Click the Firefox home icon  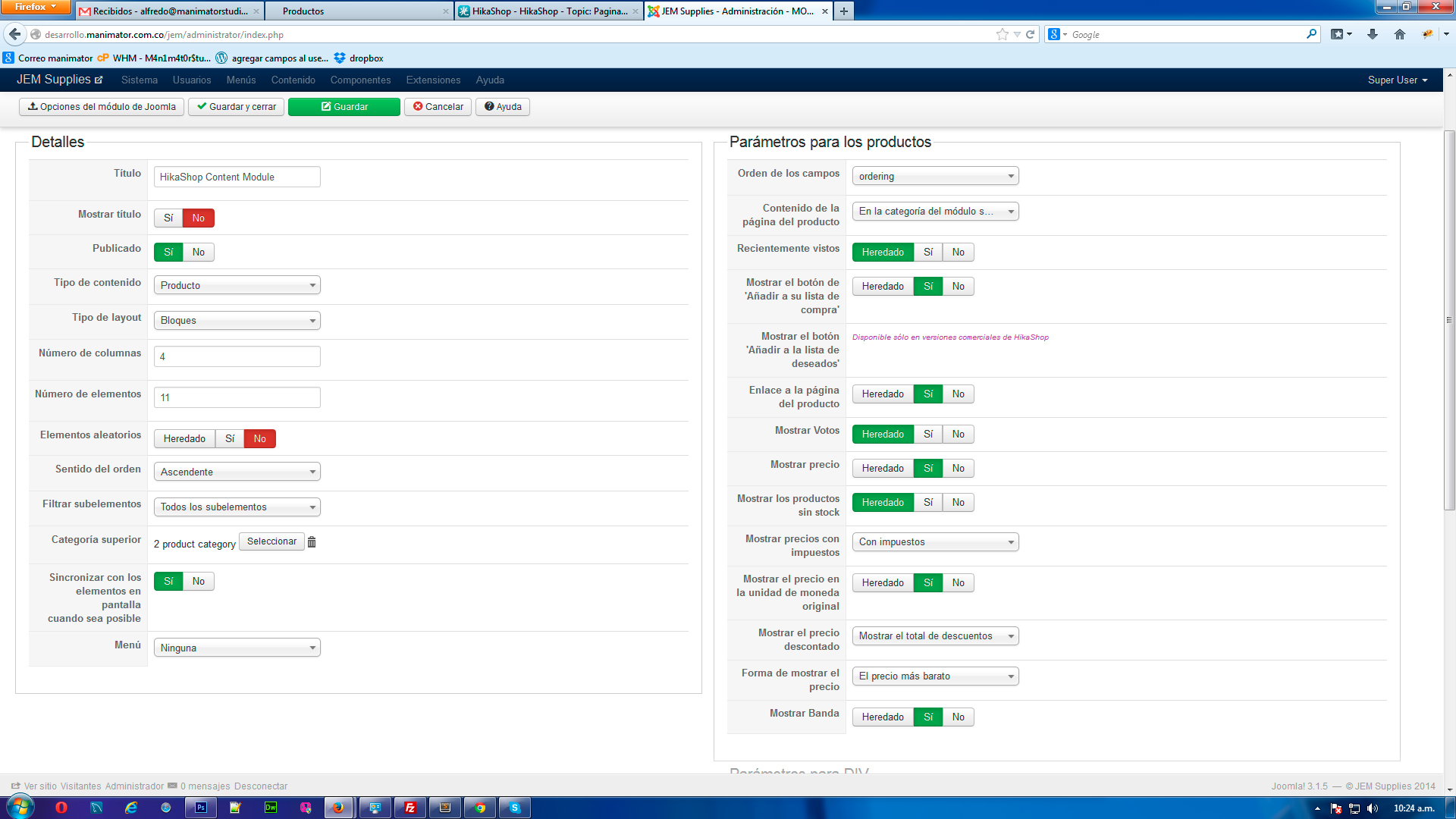(x=1400, y=34)
